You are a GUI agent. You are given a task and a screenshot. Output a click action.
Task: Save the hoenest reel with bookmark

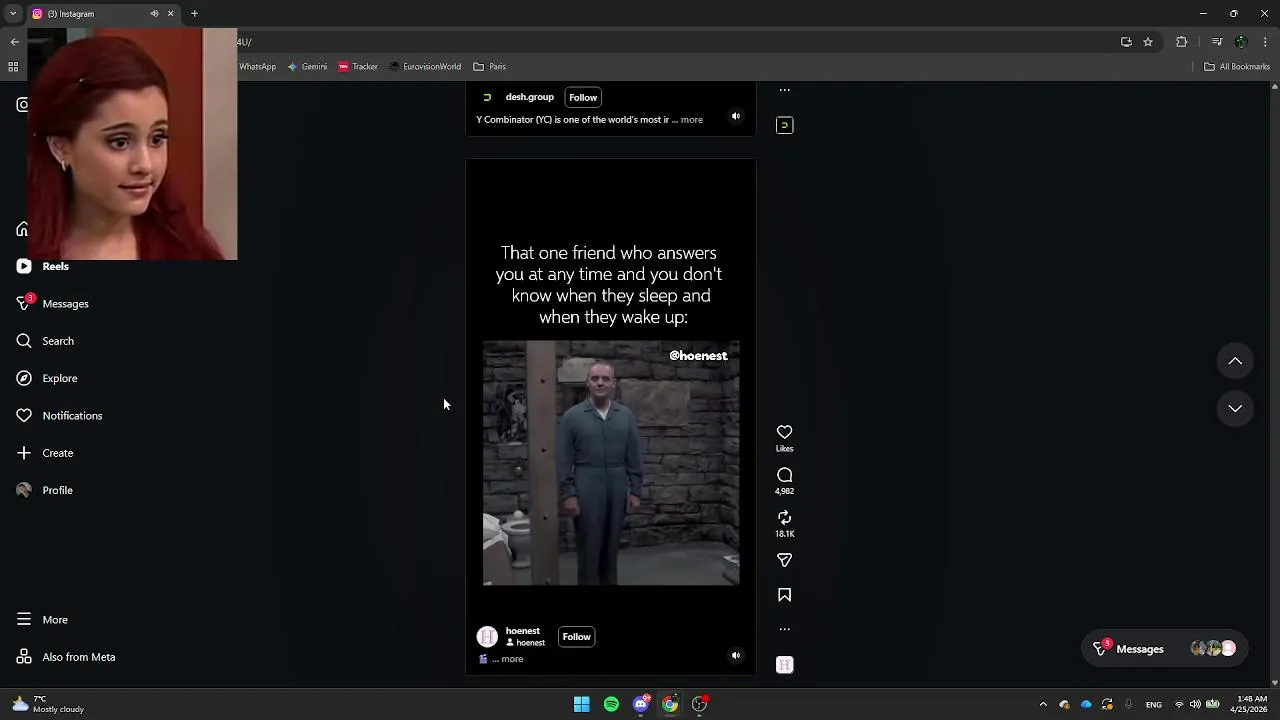point(784,595)
